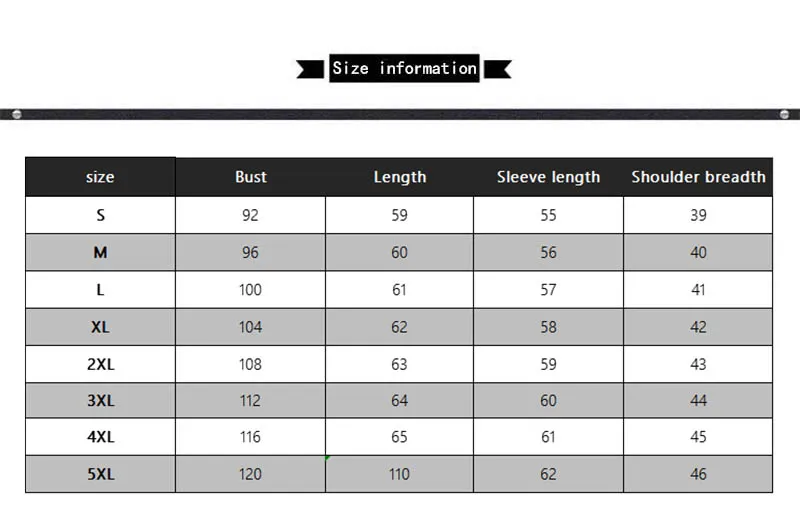This screenshot has width=800, height=520.
Task: Click the right rivet on divider bar
Action: tap(785, 114)
